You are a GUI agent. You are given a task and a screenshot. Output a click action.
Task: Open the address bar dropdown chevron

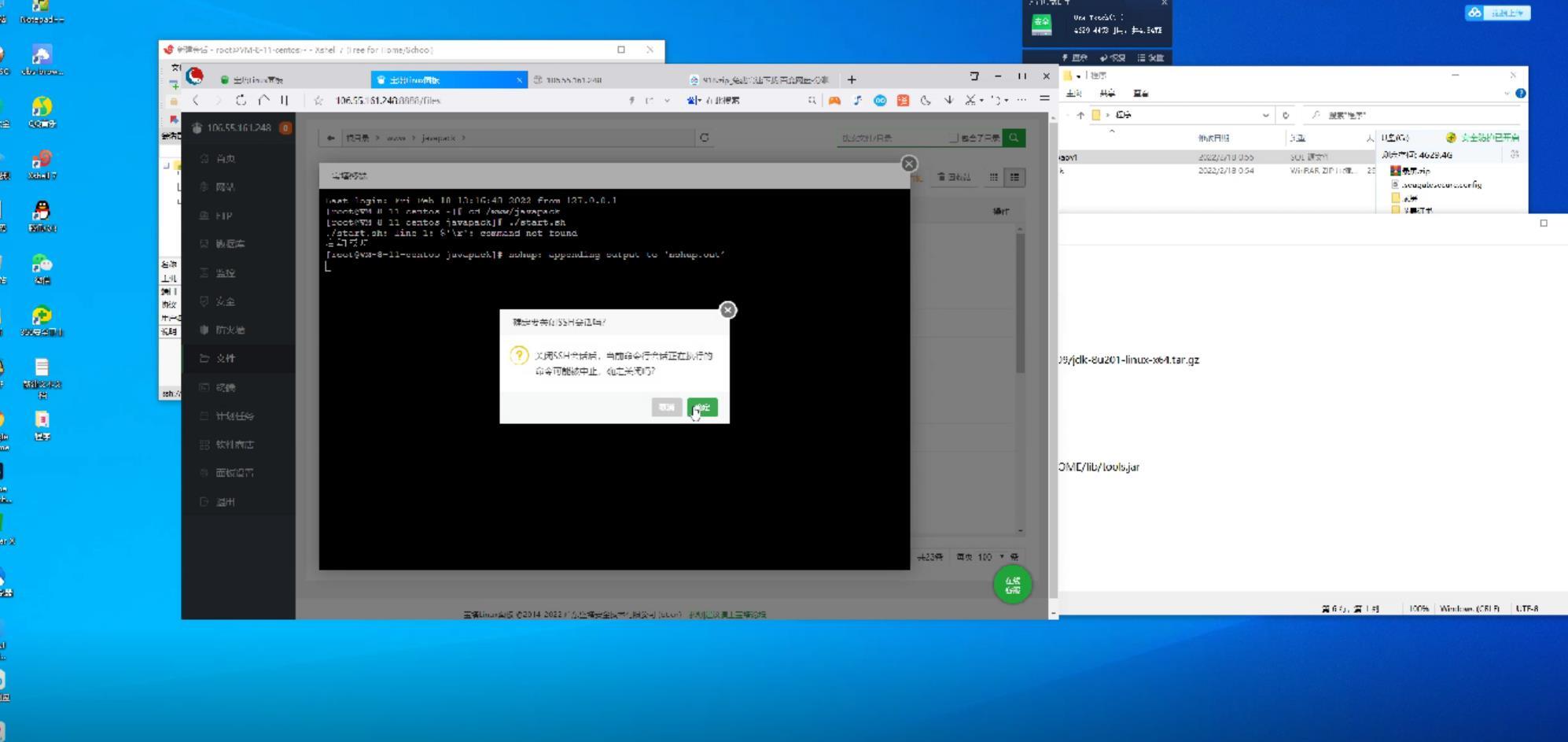667,100
